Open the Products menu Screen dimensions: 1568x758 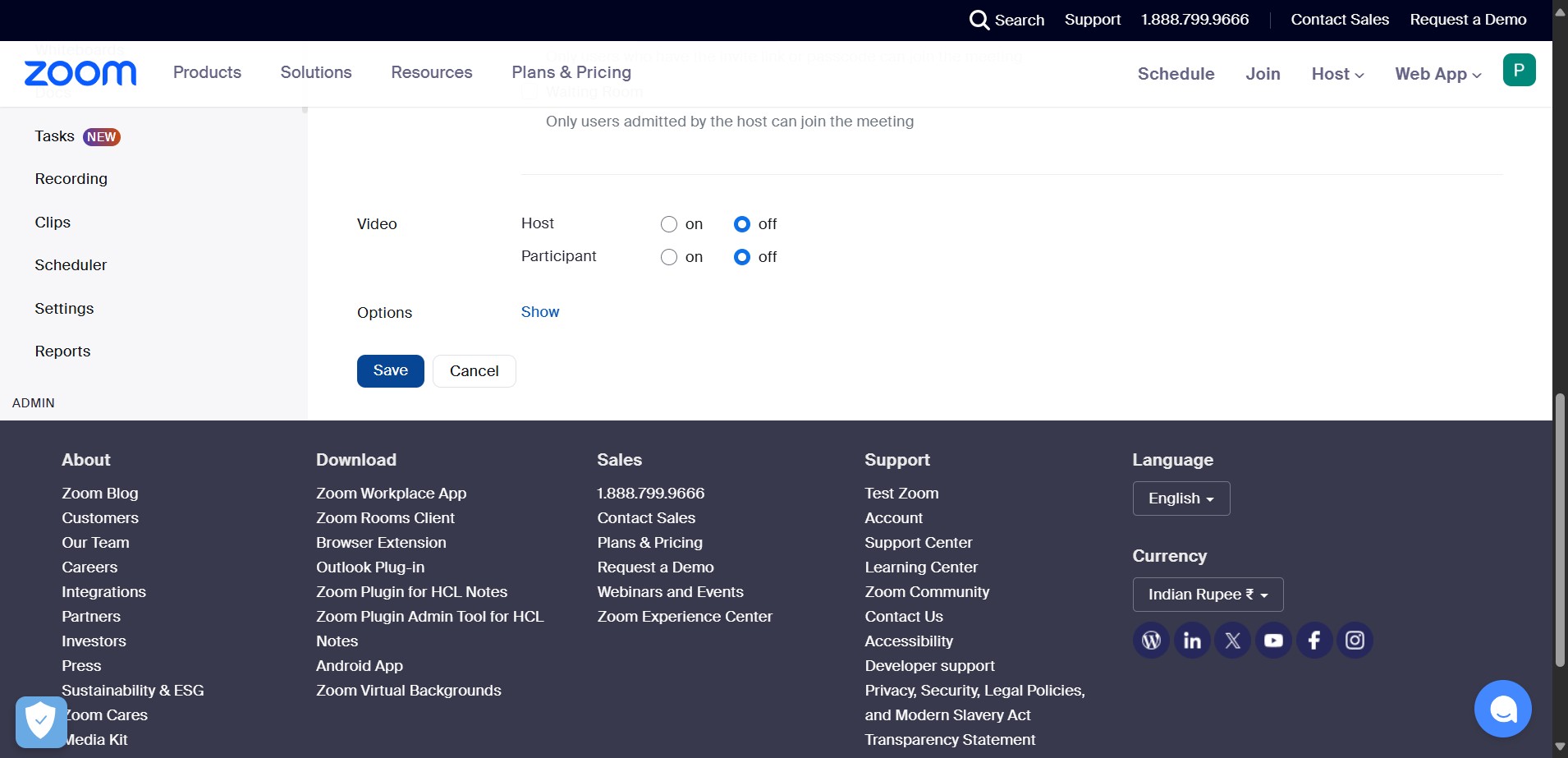(x=207, y=72)
